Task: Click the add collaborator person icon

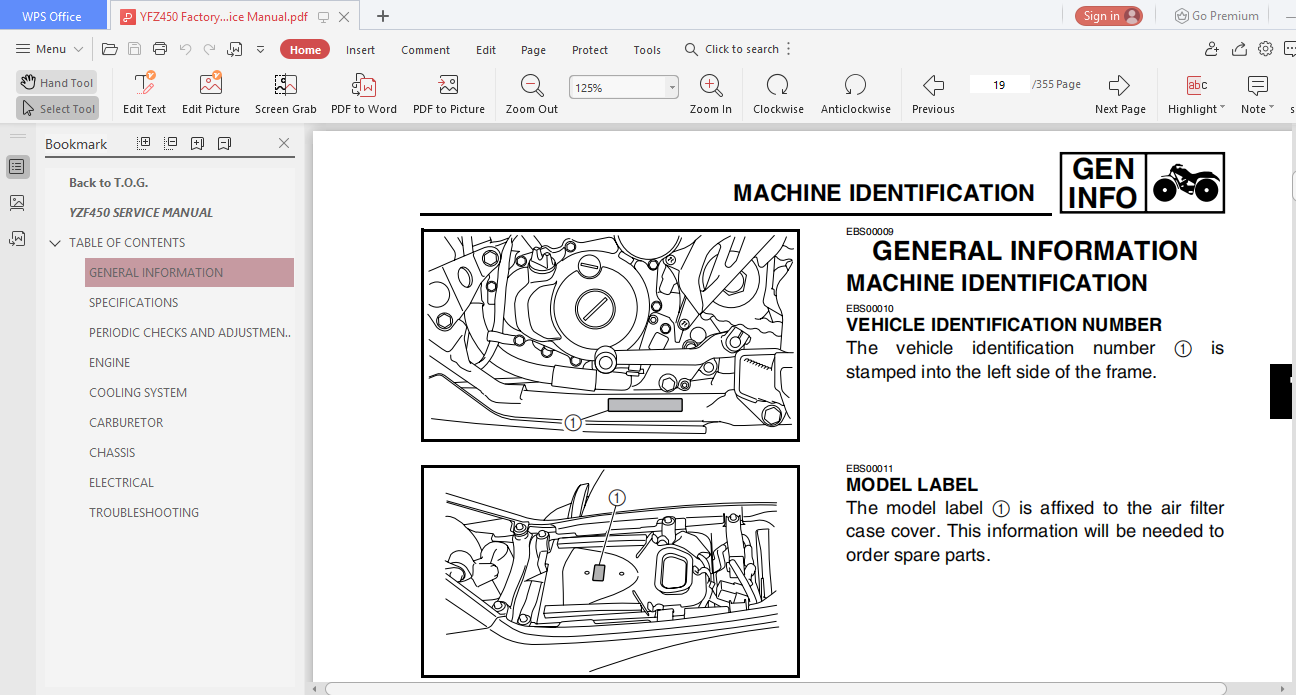Action: [x=1212, y=49]
